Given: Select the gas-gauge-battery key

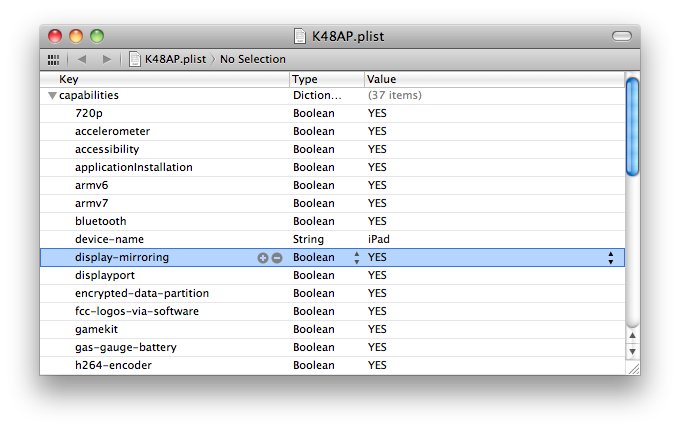Looking at the screenshot, I should (126, 348).
